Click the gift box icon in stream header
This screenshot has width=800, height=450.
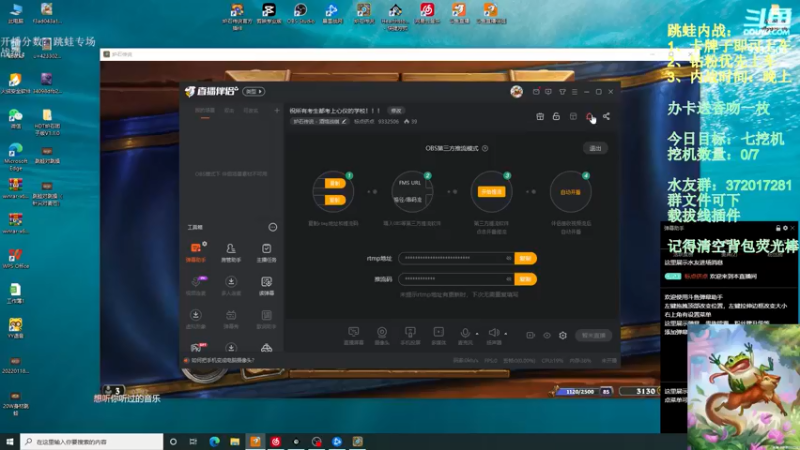point(540,116)
